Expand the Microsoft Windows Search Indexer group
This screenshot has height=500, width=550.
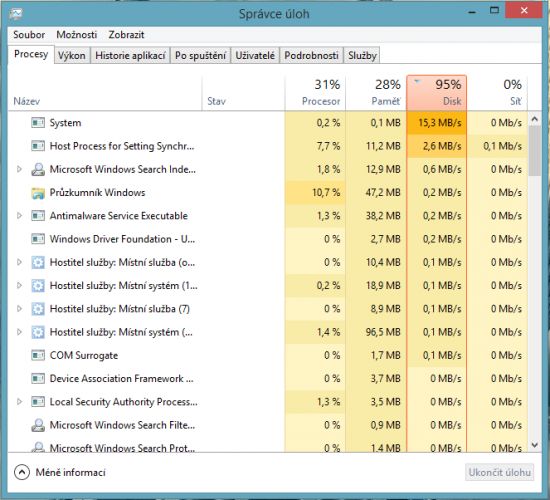tap(19, 169)
